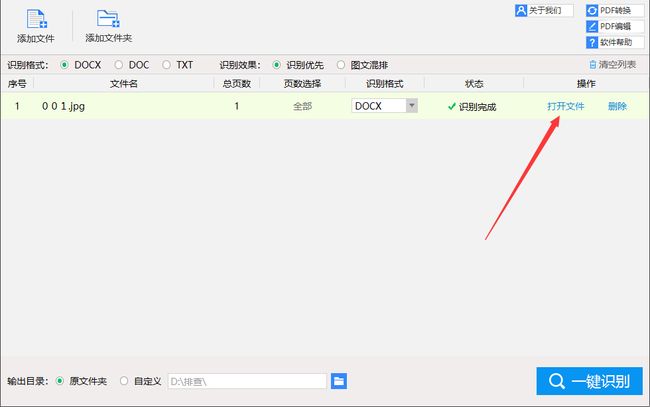Click the output path input field
The height and width of the screenshot is (407, 650).
click(x=247, y=381)
